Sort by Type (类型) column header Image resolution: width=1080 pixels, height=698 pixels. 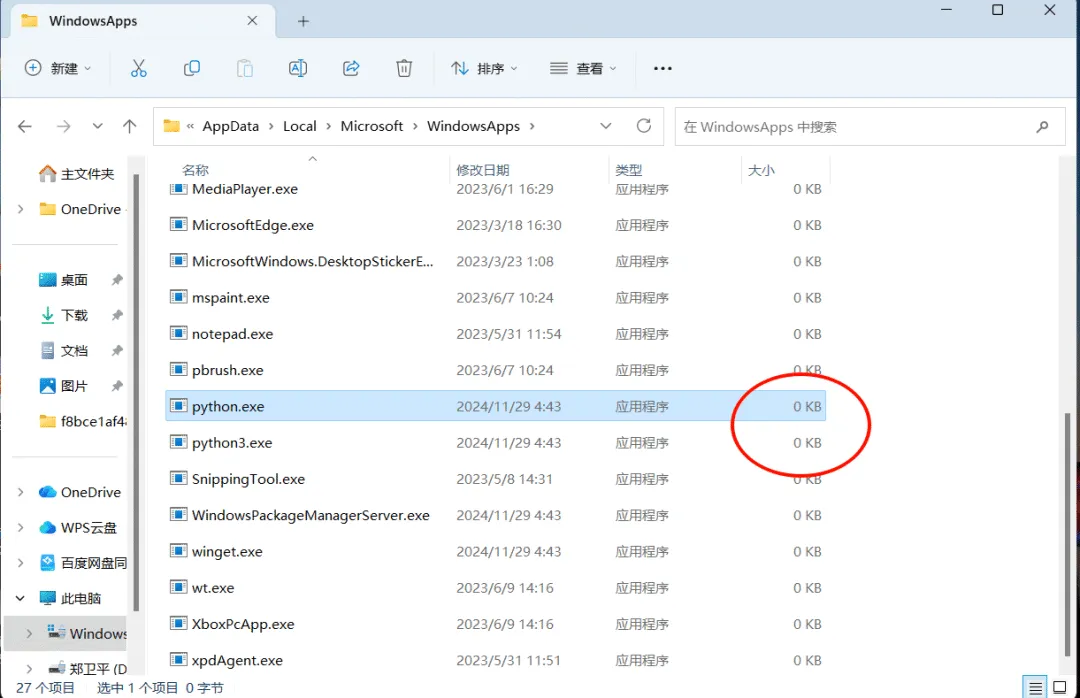click(628, 170)
